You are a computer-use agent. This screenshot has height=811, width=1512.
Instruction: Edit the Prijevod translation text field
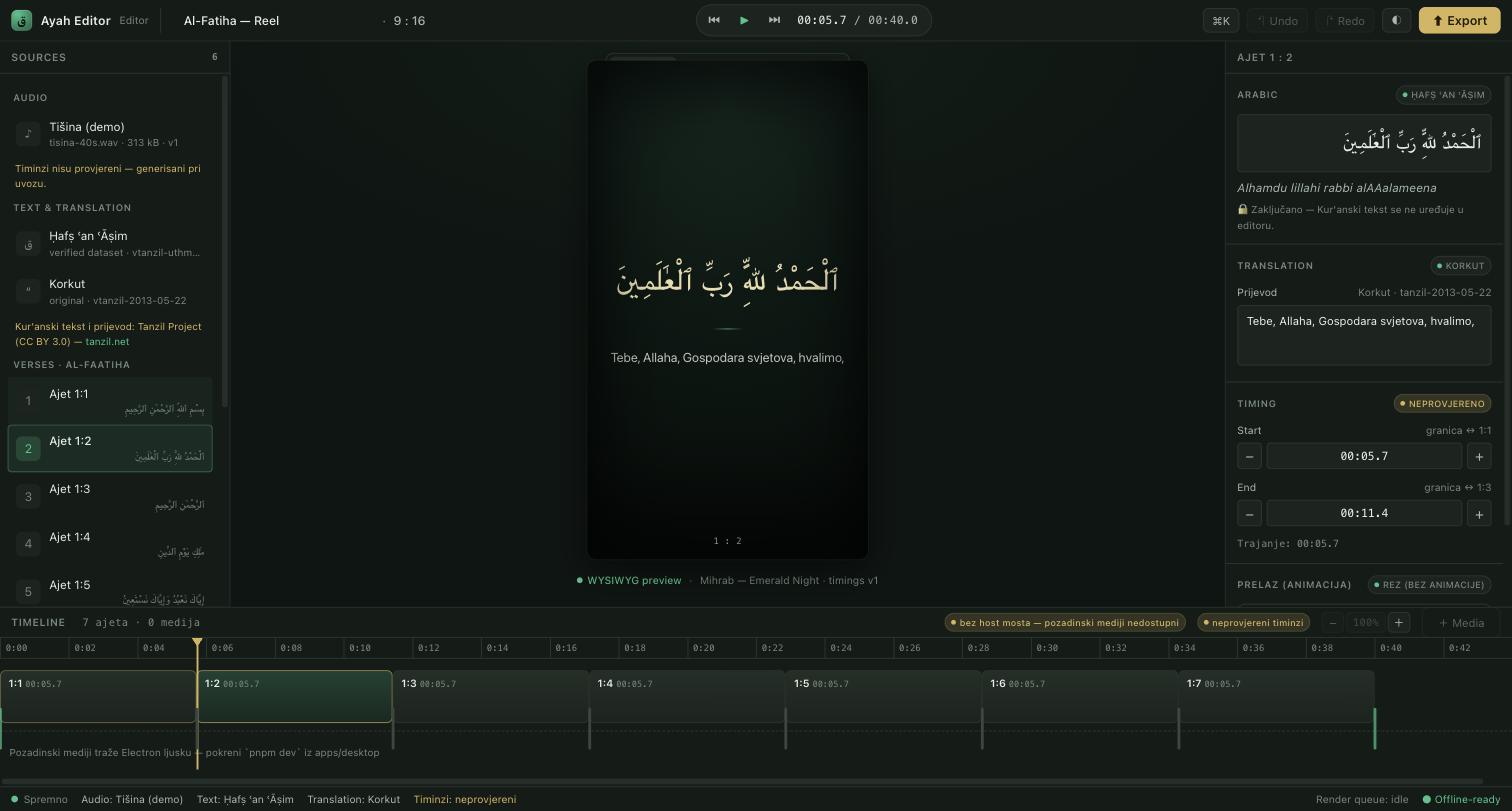(1364, 335)
